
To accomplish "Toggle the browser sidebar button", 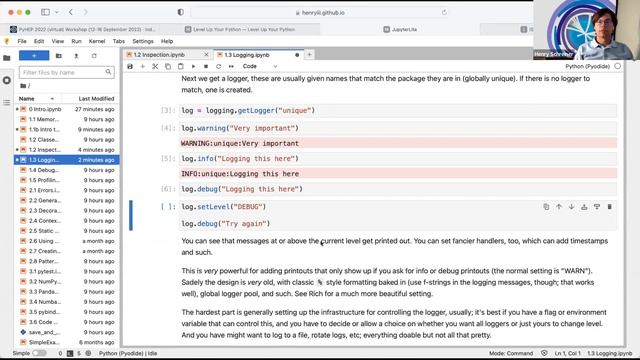I will coord(45,12).
